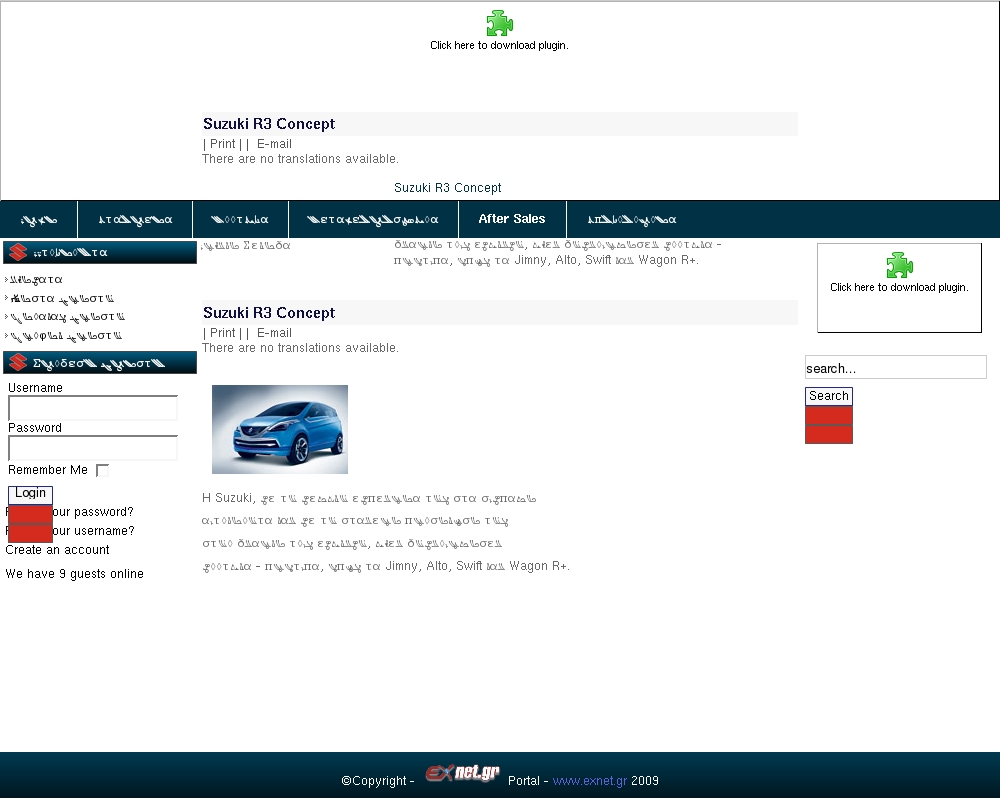
Task: Click the Print link under top article title
Action: pos(223,144)
